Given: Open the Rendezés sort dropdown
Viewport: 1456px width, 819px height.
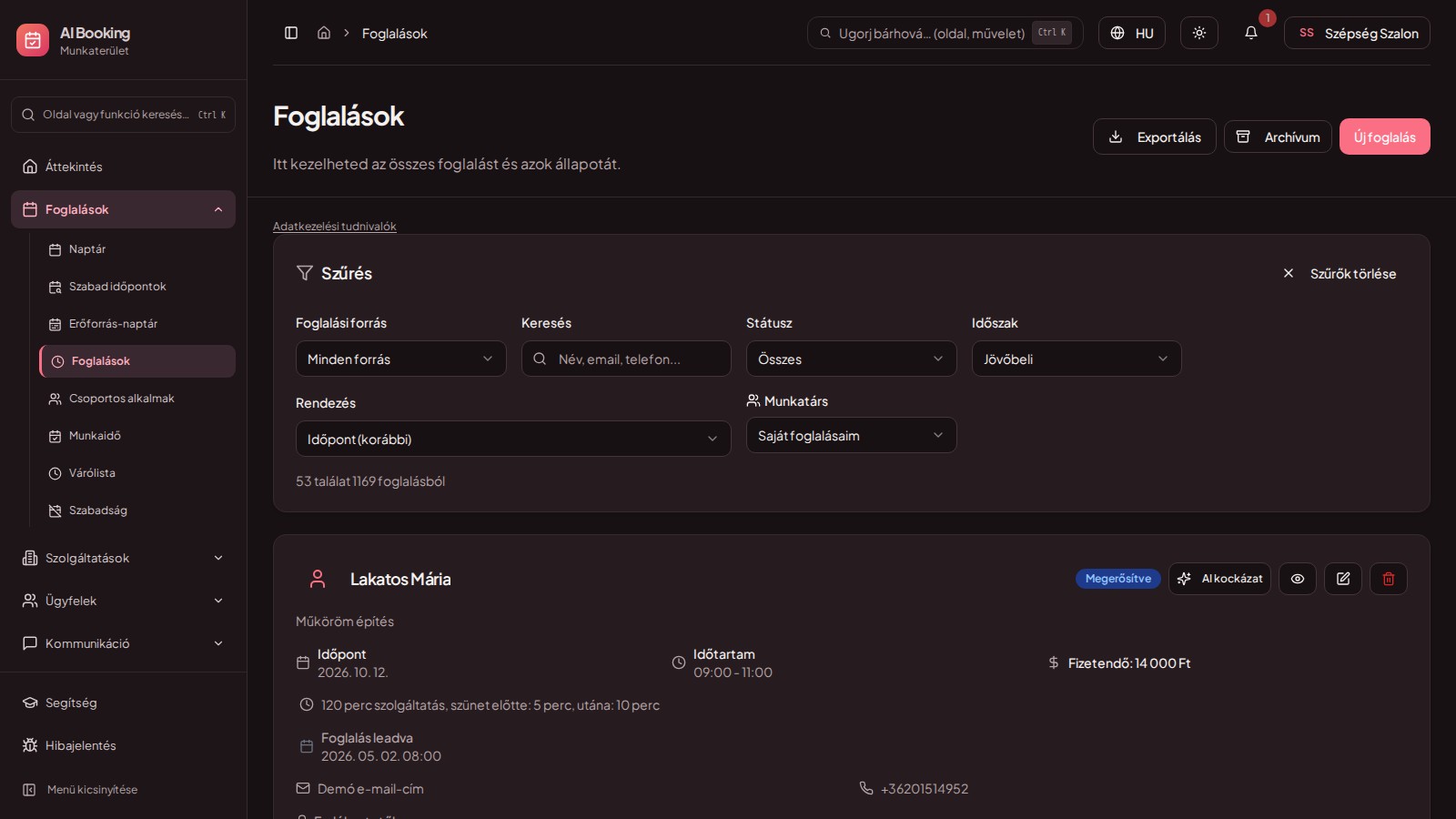Looking at the screenshot, I should point(513,439).
